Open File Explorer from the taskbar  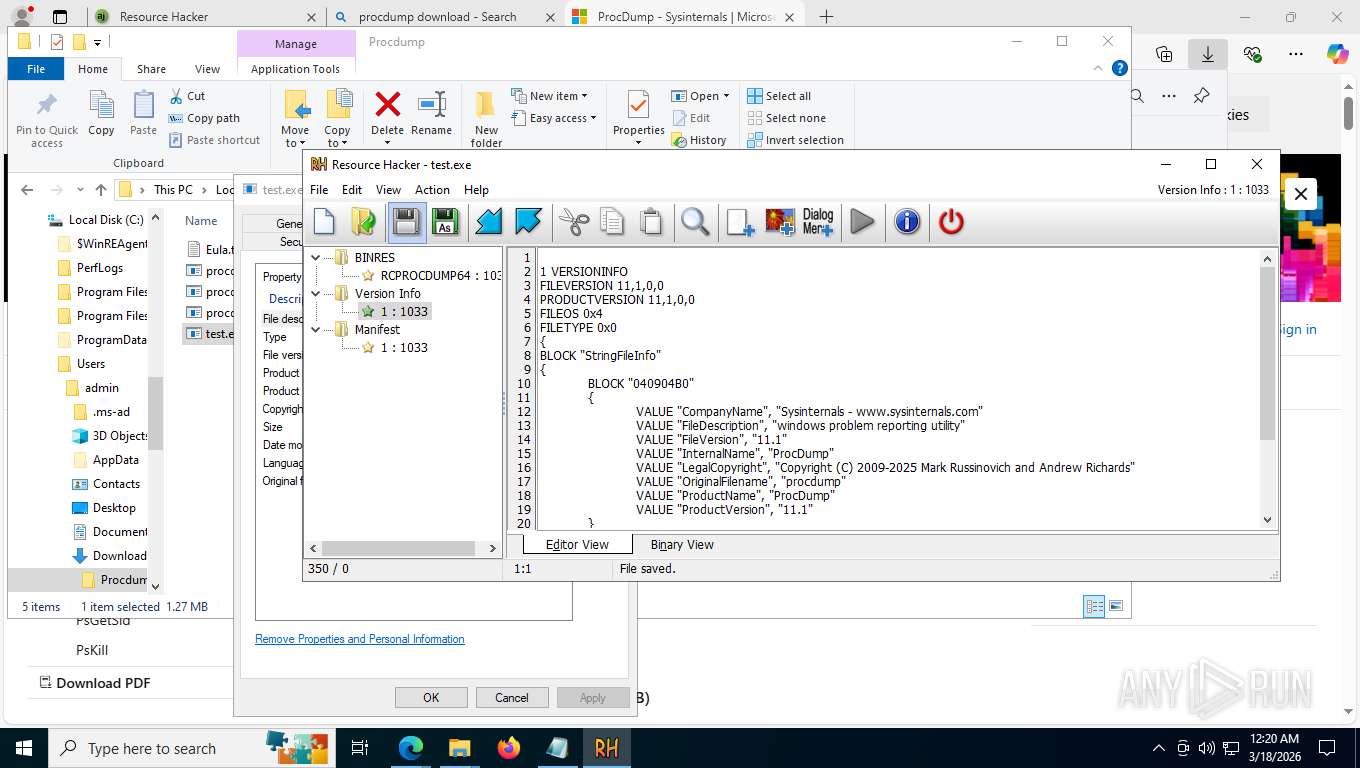tap(459, 748)
